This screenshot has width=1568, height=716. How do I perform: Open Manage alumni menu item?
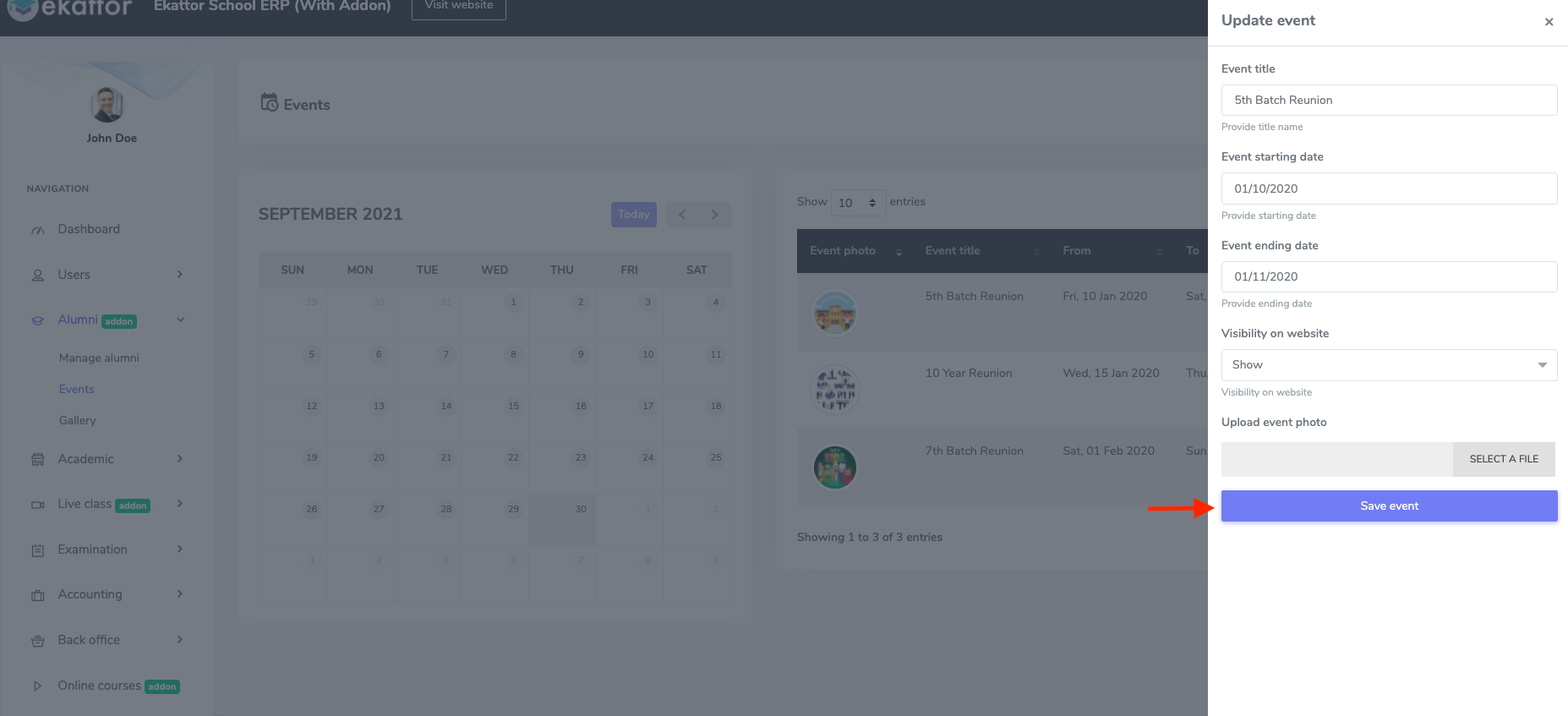point(99,358)
